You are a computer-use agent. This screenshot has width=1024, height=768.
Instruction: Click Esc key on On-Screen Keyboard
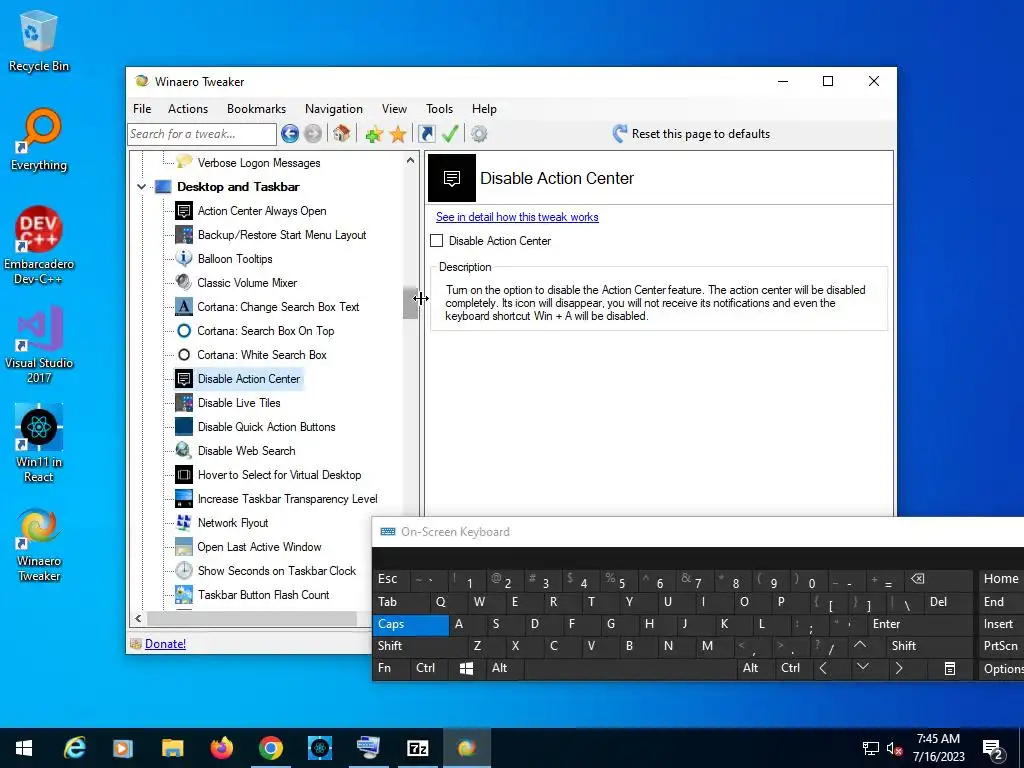click(391, 579)
